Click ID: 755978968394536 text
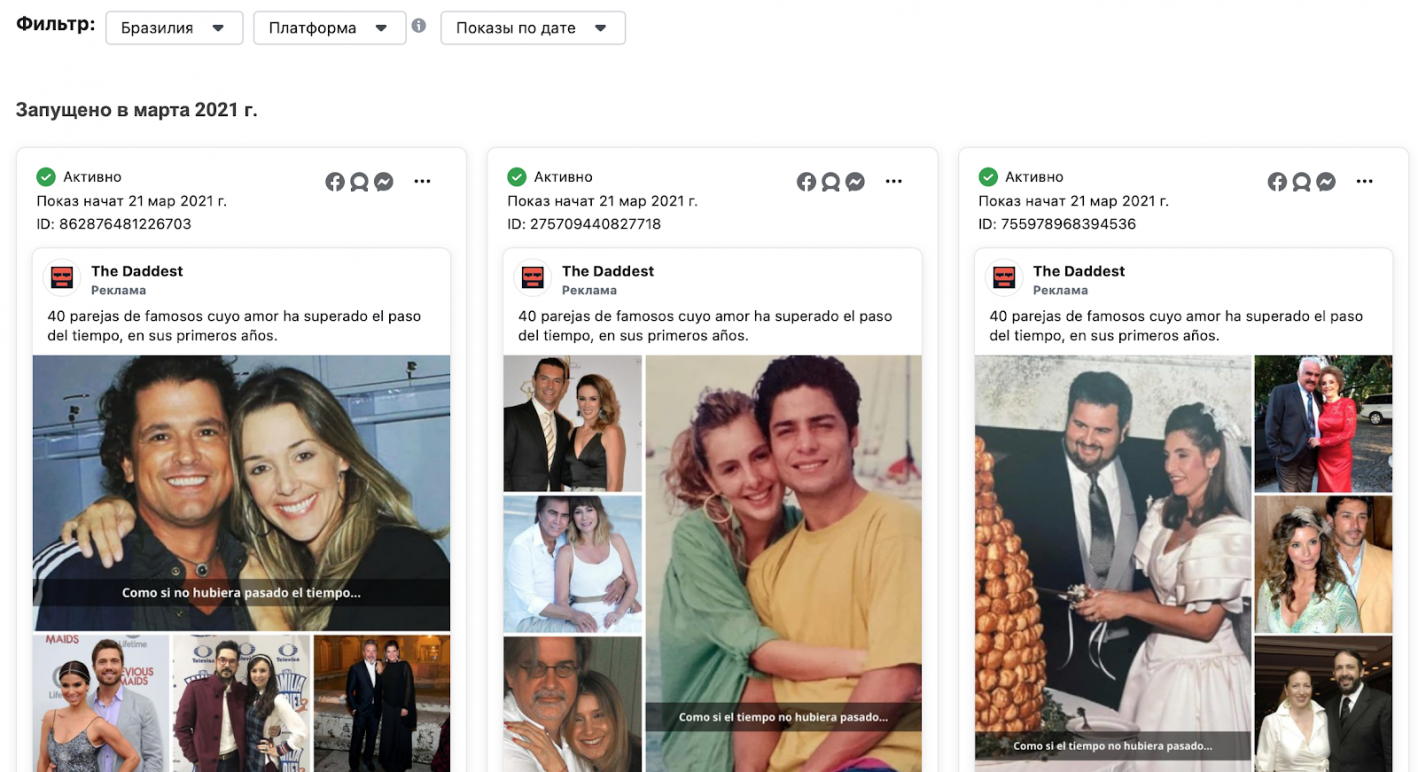 (x=1057, y=224)
